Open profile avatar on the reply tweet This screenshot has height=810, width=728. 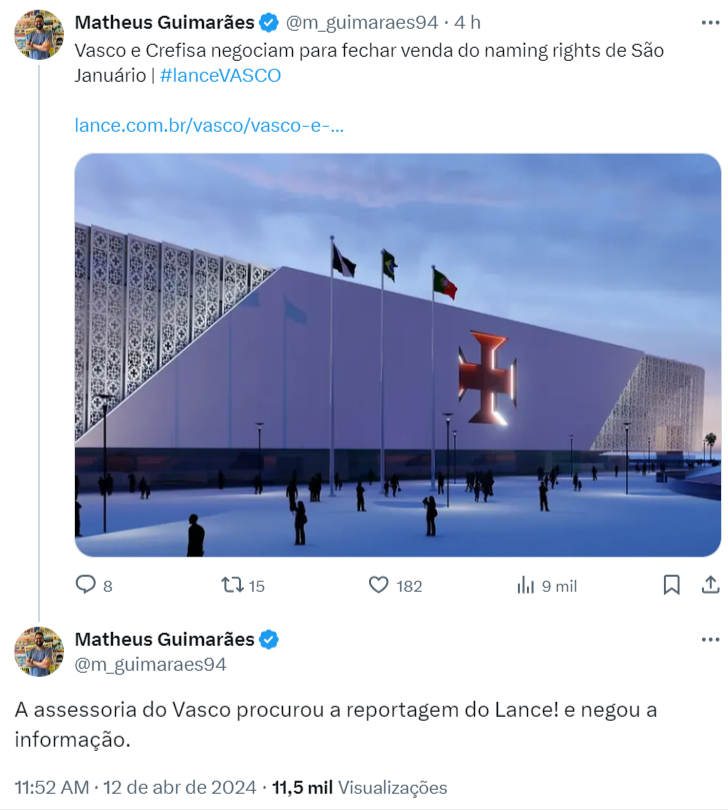39,651
